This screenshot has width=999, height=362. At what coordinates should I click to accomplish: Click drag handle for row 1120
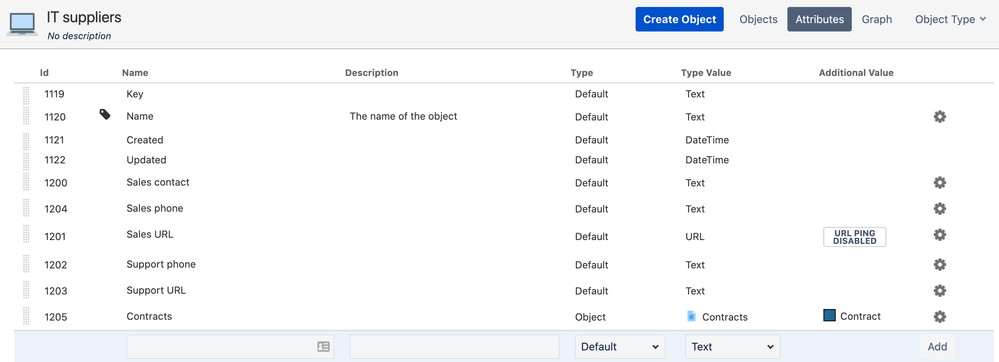click(26, 115)
